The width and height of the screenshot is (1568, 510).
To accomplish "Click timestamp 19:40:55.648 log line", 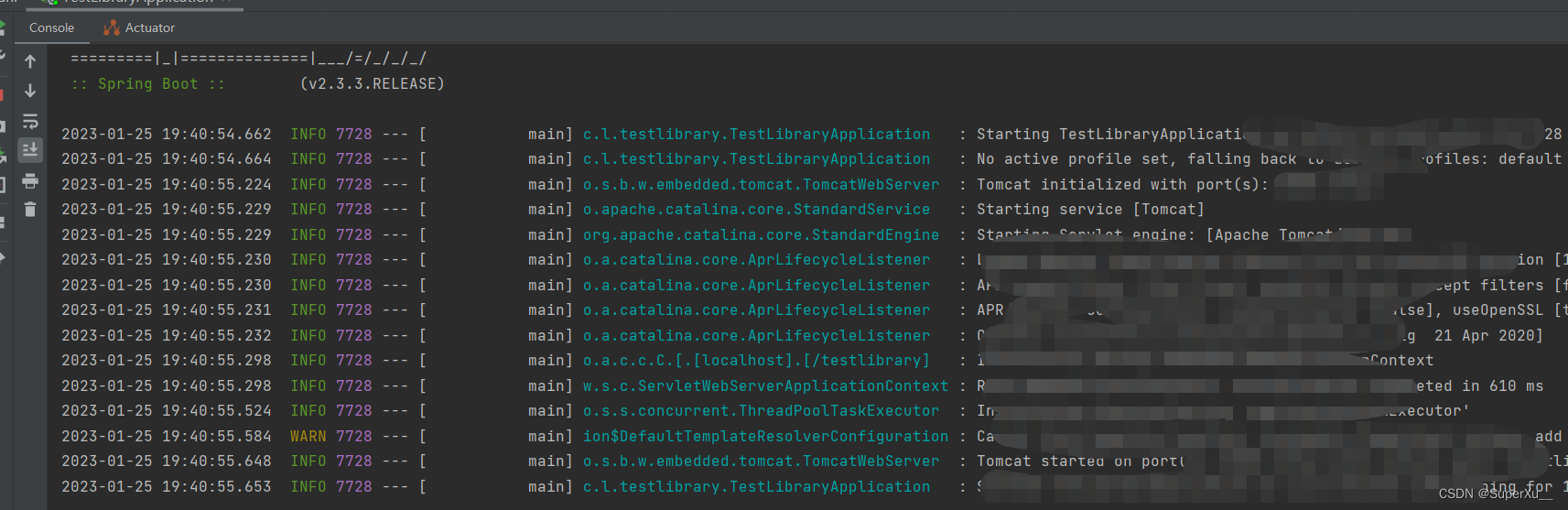I will pyautogui.click(x=167, y=461).
